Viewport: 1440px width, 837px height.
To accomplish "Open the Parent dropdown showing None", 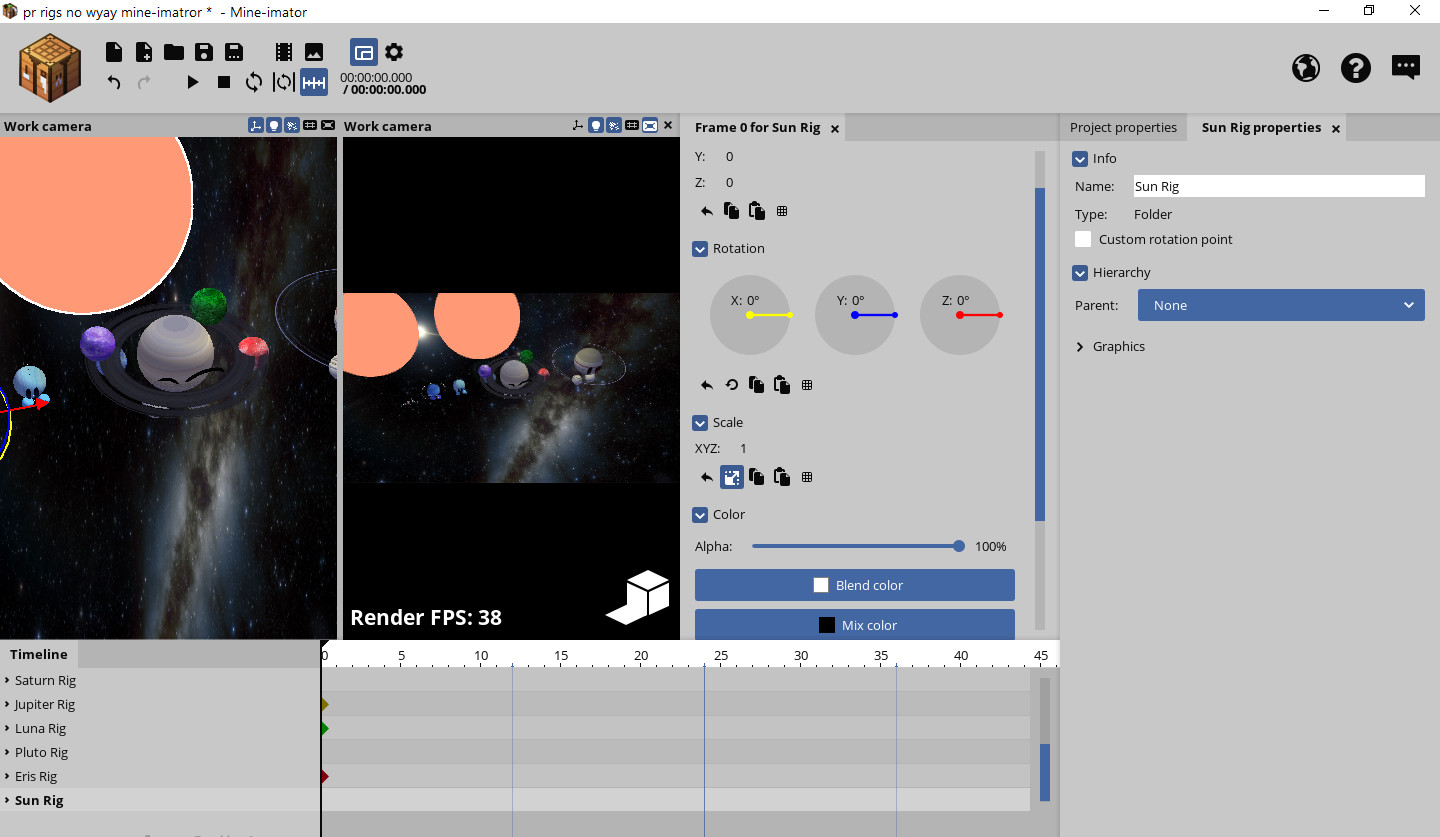I will tap(1281, 305).
